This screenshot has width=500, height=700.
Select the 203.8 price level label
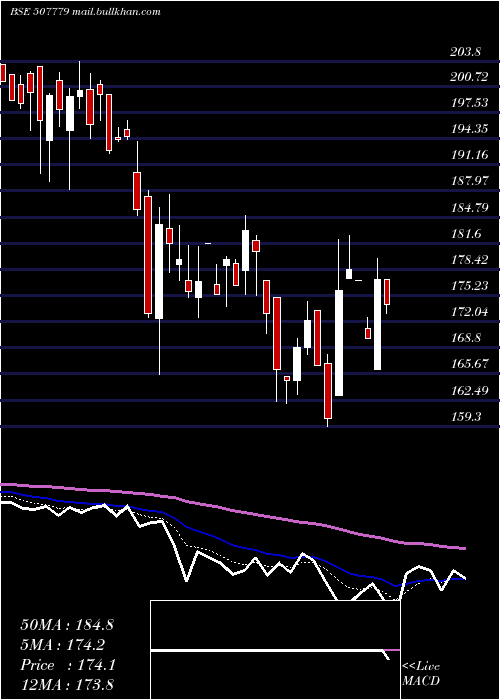(466, 52)
